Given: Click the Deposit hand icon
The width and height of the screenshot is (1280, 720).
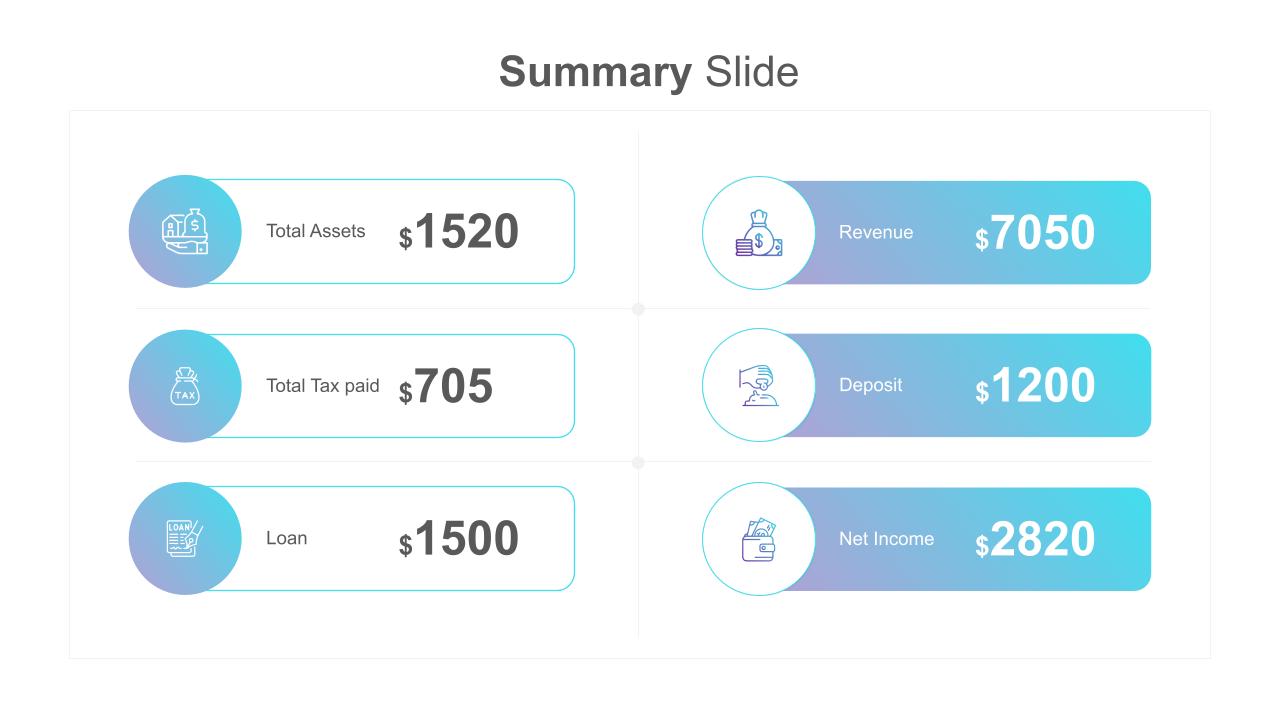Looking at the screenshot, I should [759, 385].
